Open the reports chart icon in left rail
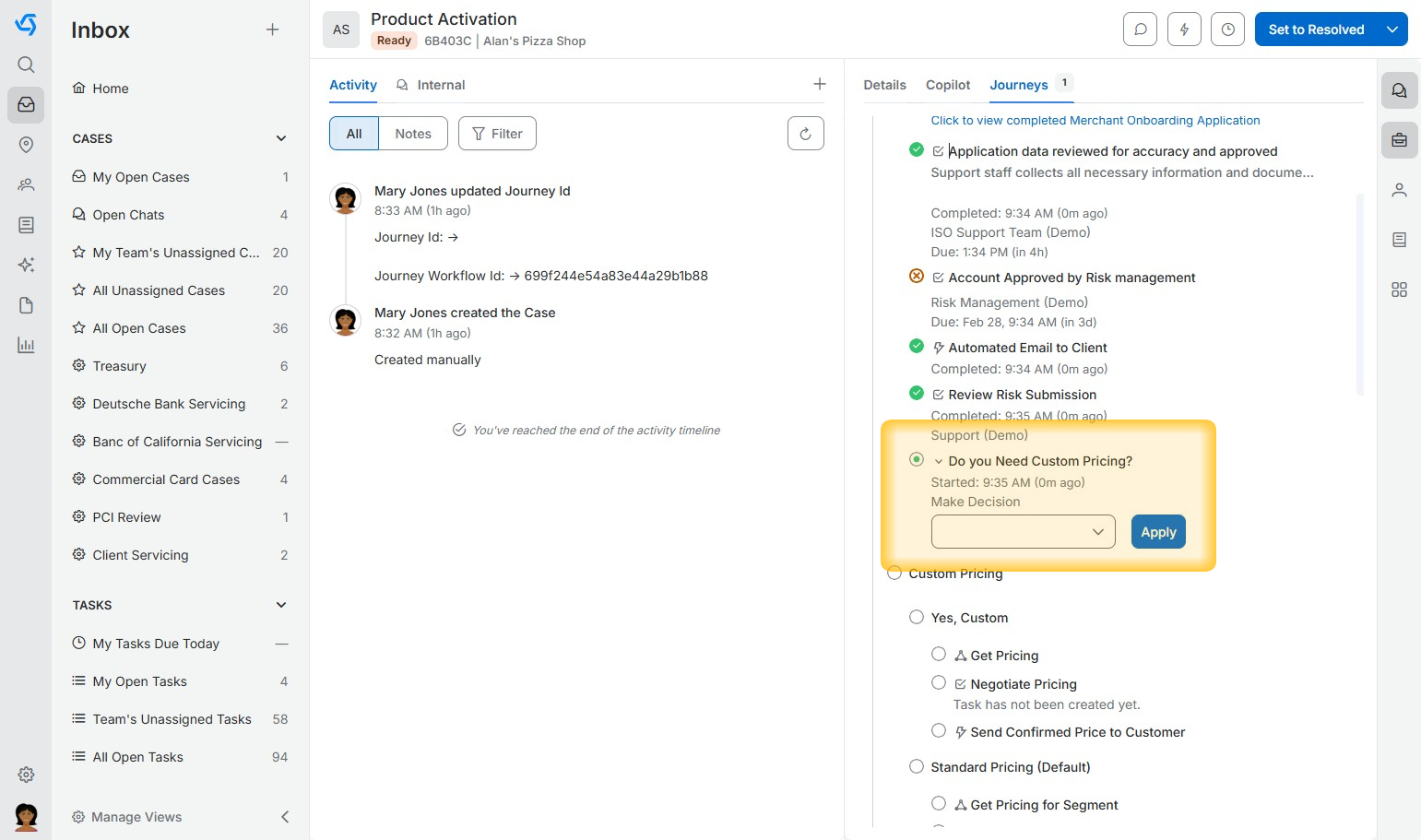The width and height of the screenshot is (1421, 840). pos(26,346)
